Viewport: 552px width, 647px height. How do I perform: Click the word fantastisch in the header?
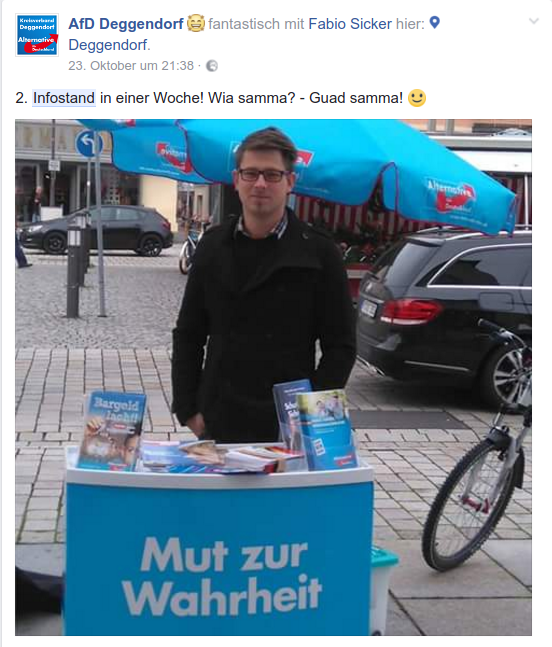(x=244, y=24)
